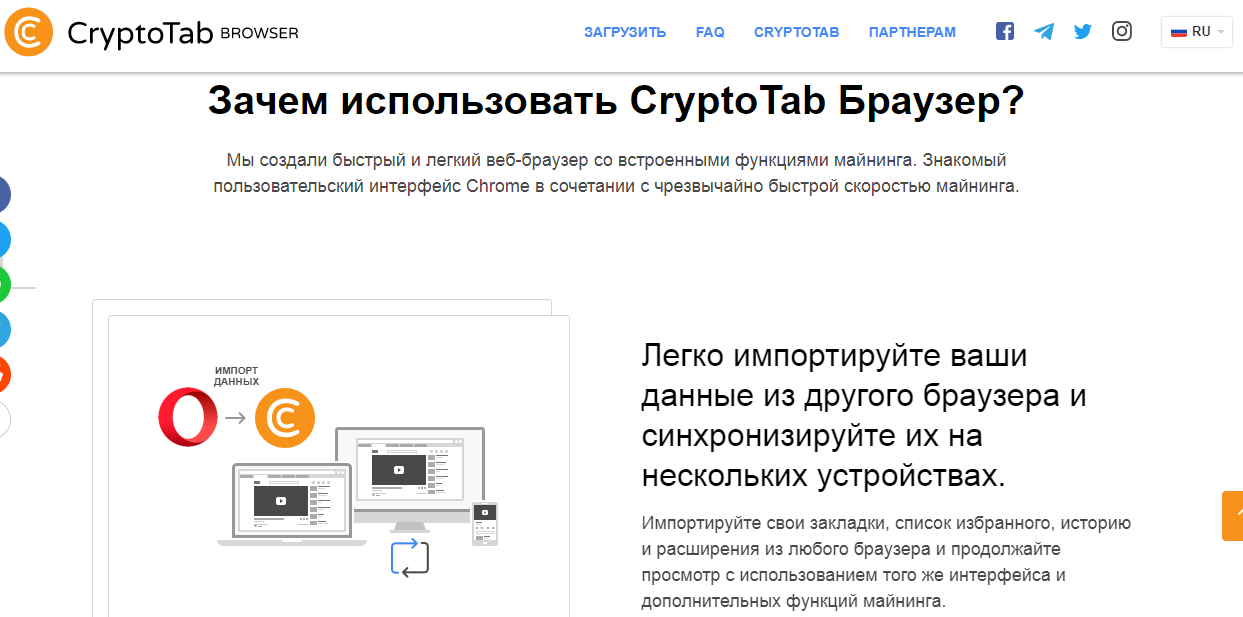The image size is (1243, 617).
Task: Open the Twitter profile icon in header
Action: coord(1083,32)
